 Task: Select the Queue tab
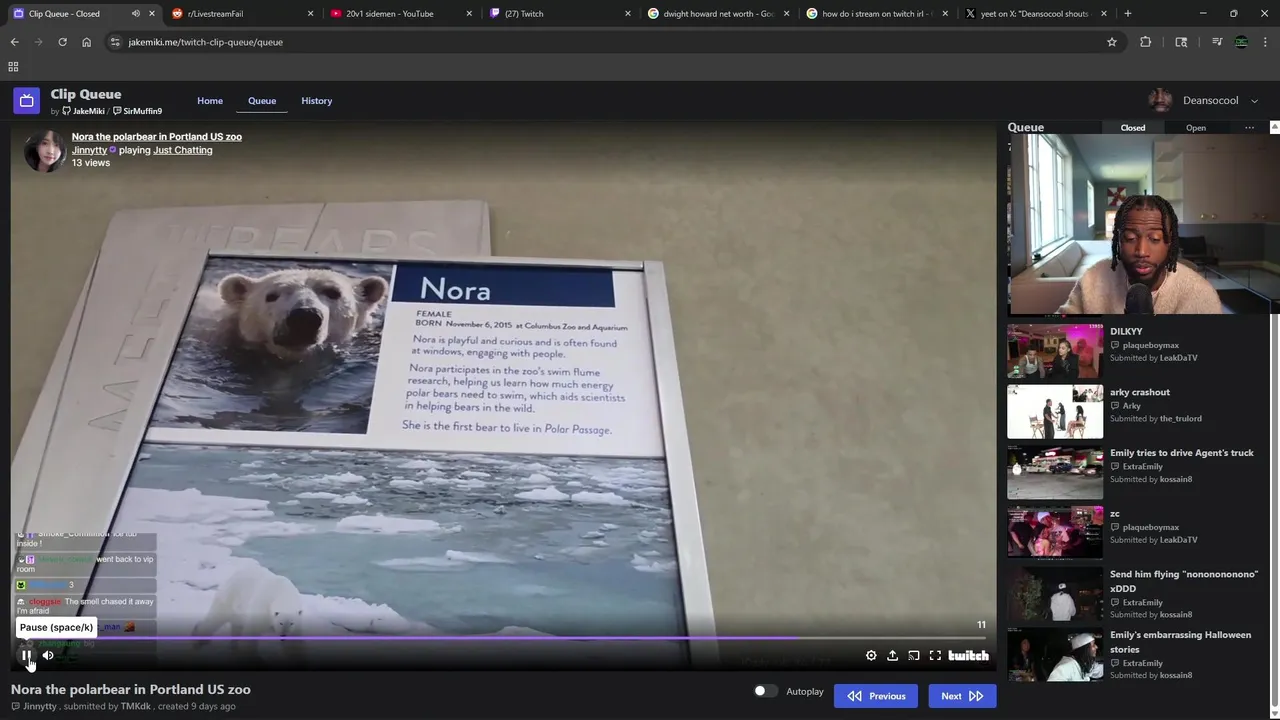click(262, 101)
